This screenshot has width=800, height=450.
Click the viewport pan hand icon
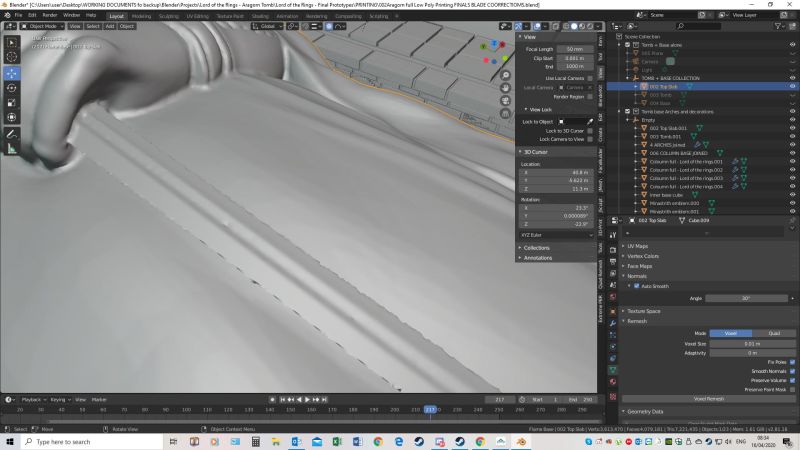coord(505,88)
